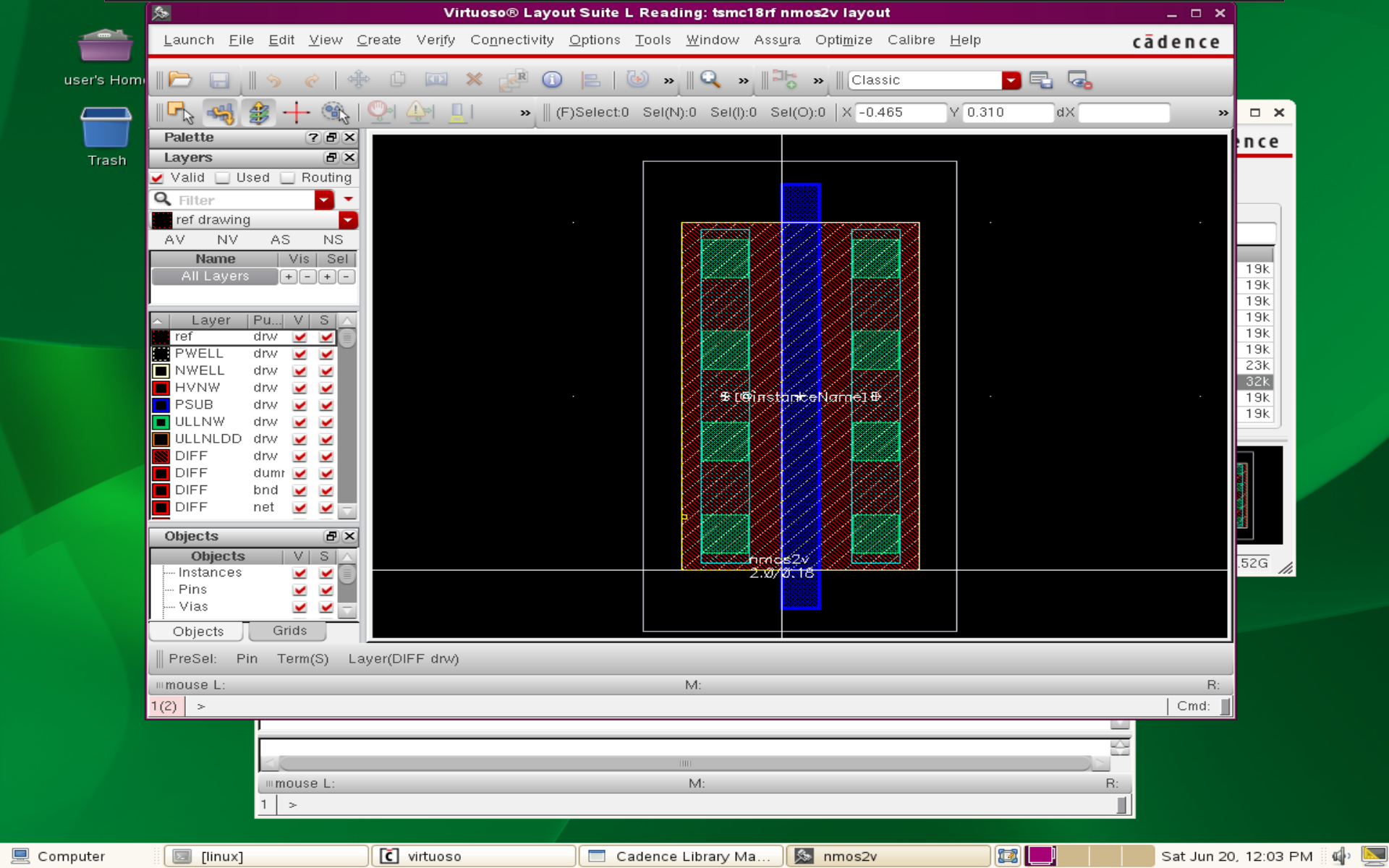1389x868 pixels.
Task: Click the Delete X toolbar icon
Action: [474, 80]
